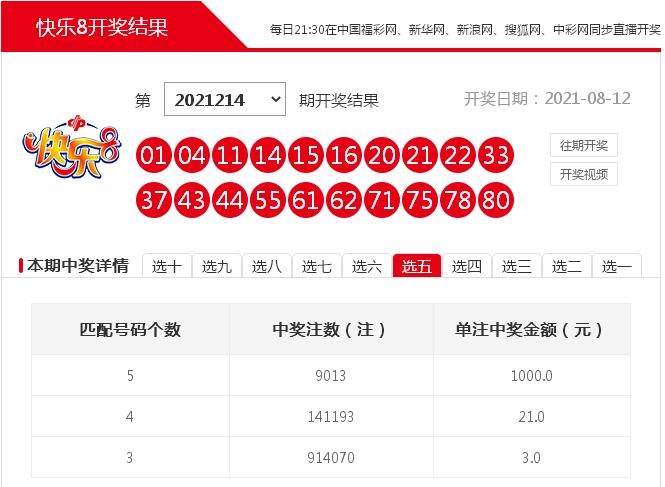Open the 2021214 issue number dropdown
The image size is (665, 487).
pos(225,100)
